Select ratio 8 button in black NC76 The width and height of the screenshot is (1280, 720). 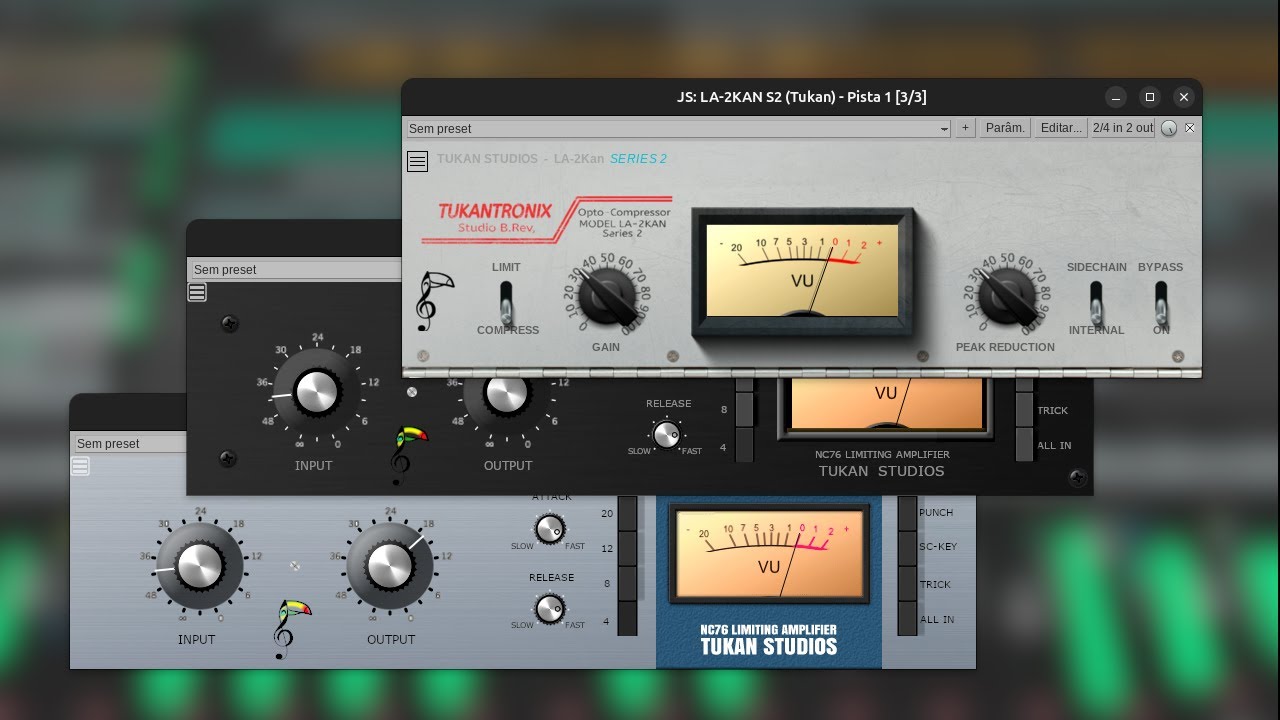pyautogui.click(x=745, y=410)
